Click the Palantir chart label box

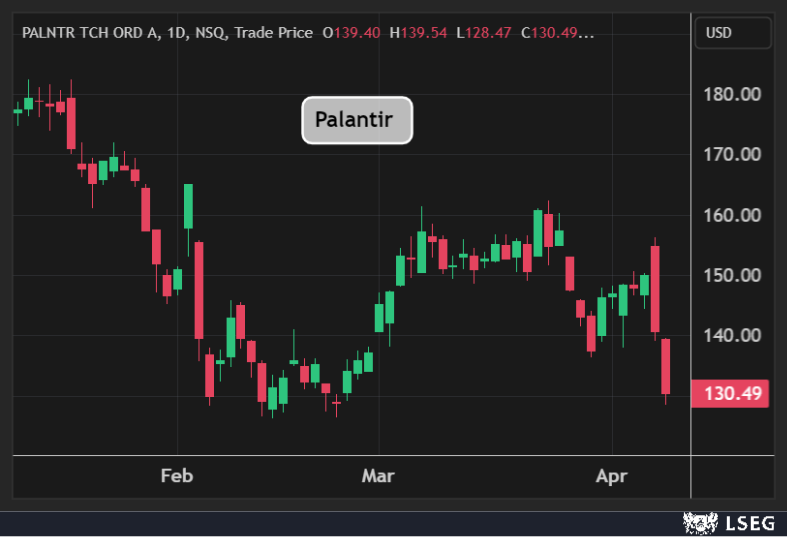(x=357, y=120)
